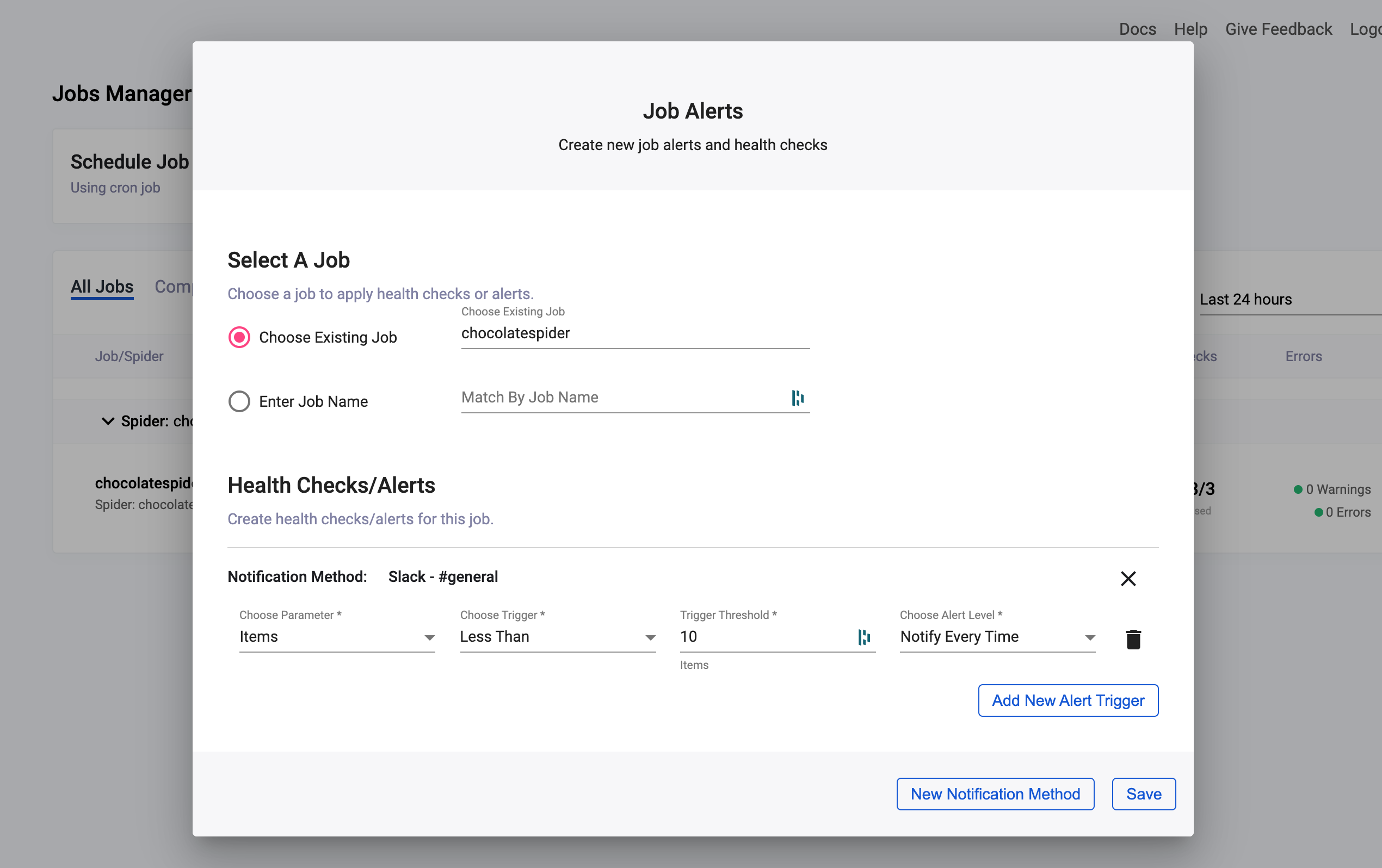Open the Help menu link

[x=1190, y=29]
